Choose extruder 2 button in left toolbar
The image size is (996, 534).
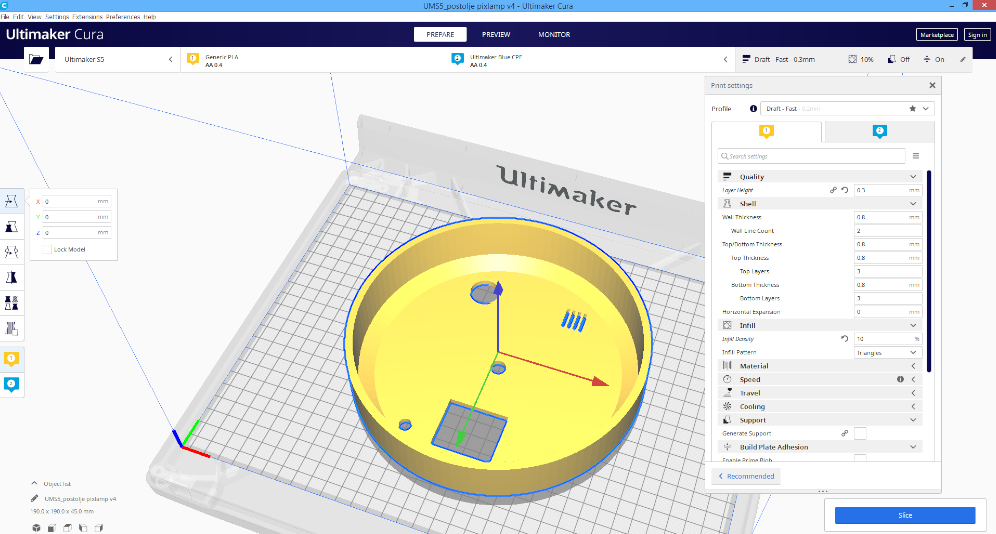[x=11, y=384]
